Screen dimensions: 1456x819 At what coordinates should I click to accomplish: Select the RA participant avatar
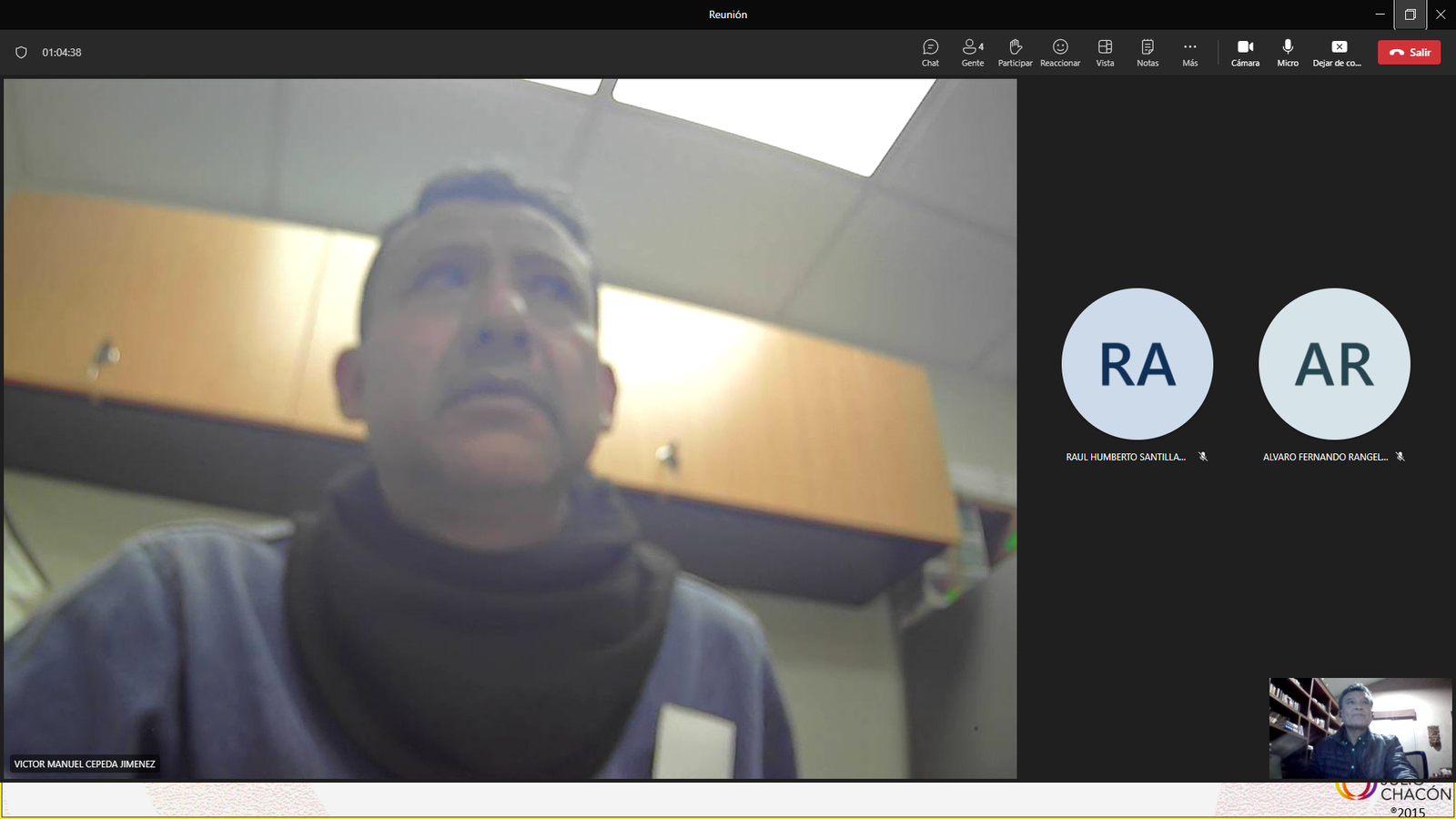[x=1137, y=364]
